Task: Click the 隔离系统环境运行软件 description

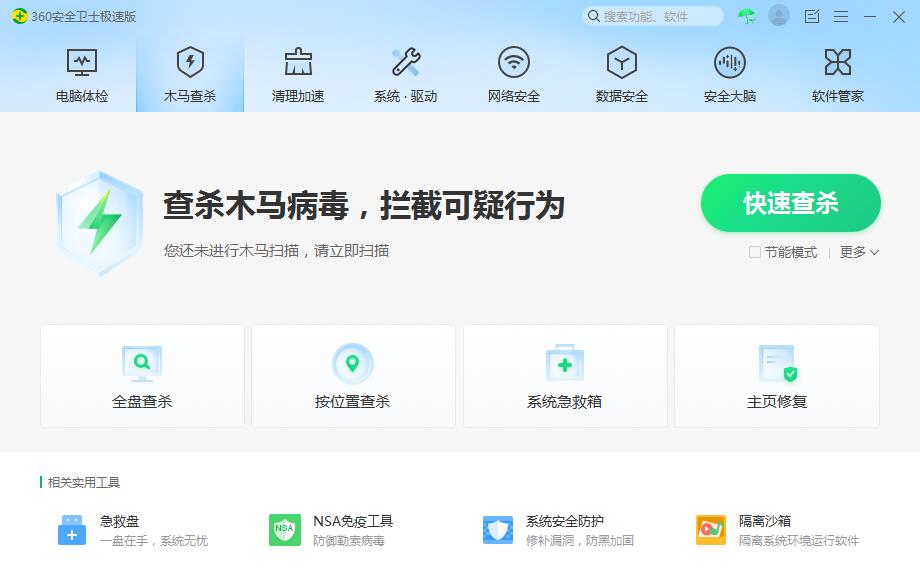Action: pos(799,541)
